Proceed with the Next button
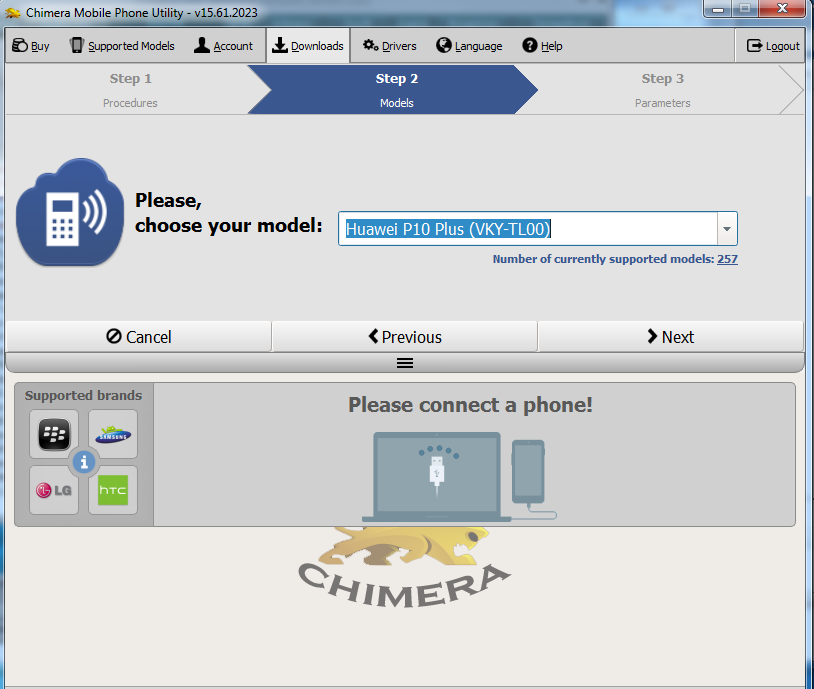 click(x=671, y=337)
